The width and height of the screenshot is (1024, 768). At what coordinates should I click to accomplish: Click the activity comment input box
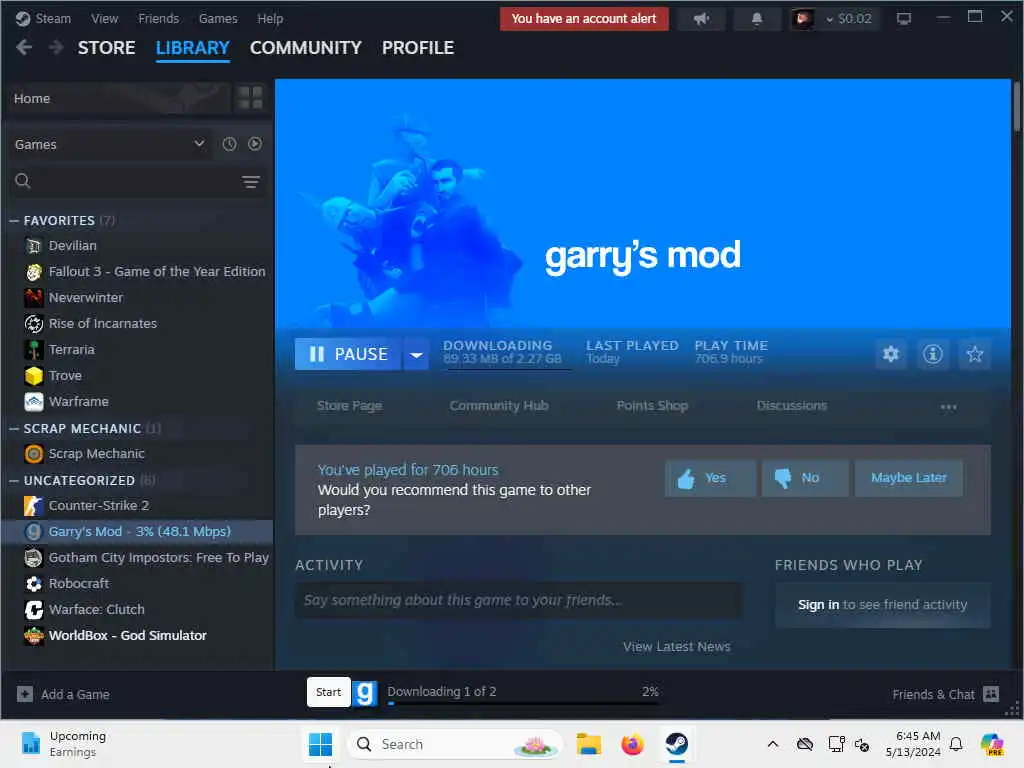(x=519, y=600)
